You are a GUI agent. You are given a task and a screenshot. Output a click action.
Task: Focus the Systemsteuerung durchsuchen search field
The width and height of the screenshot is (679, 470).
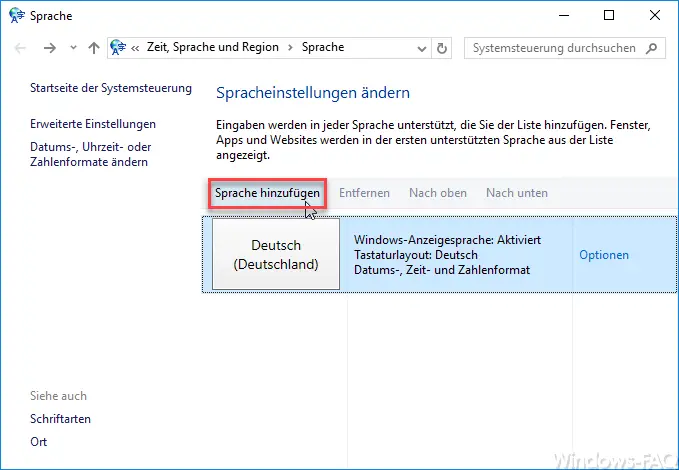pos(565,48)
